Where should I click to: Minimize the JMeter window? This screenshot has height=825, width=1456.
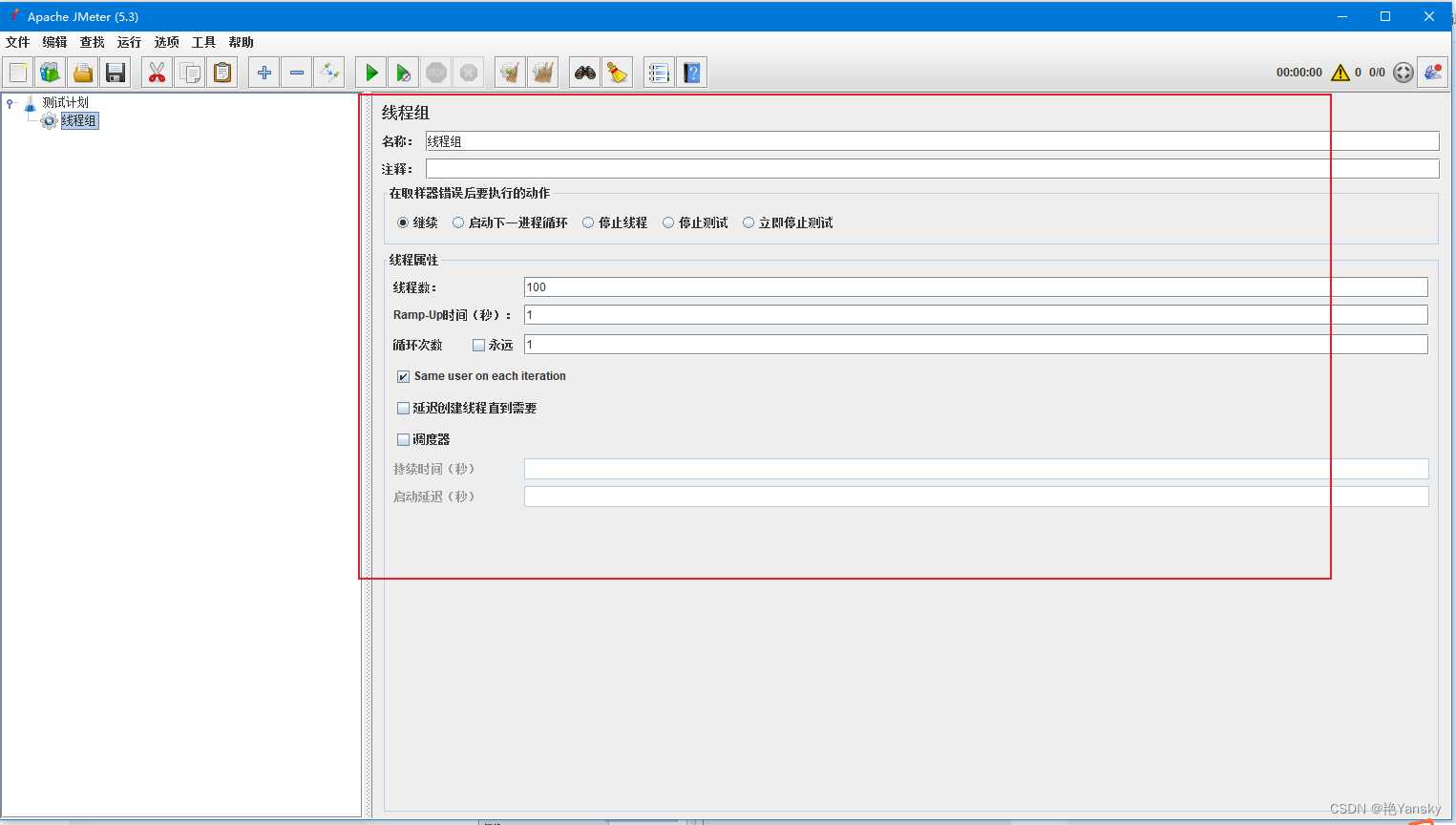point(1341,16)
